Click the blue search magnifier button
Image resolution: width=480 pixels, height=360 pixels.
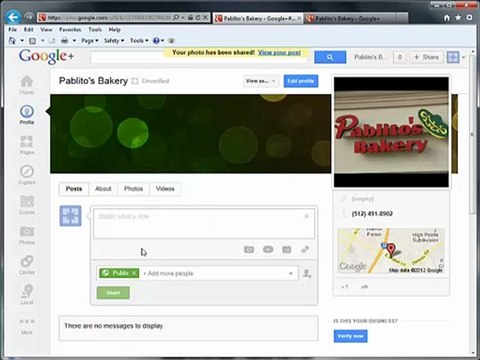(x=330, y=57)
